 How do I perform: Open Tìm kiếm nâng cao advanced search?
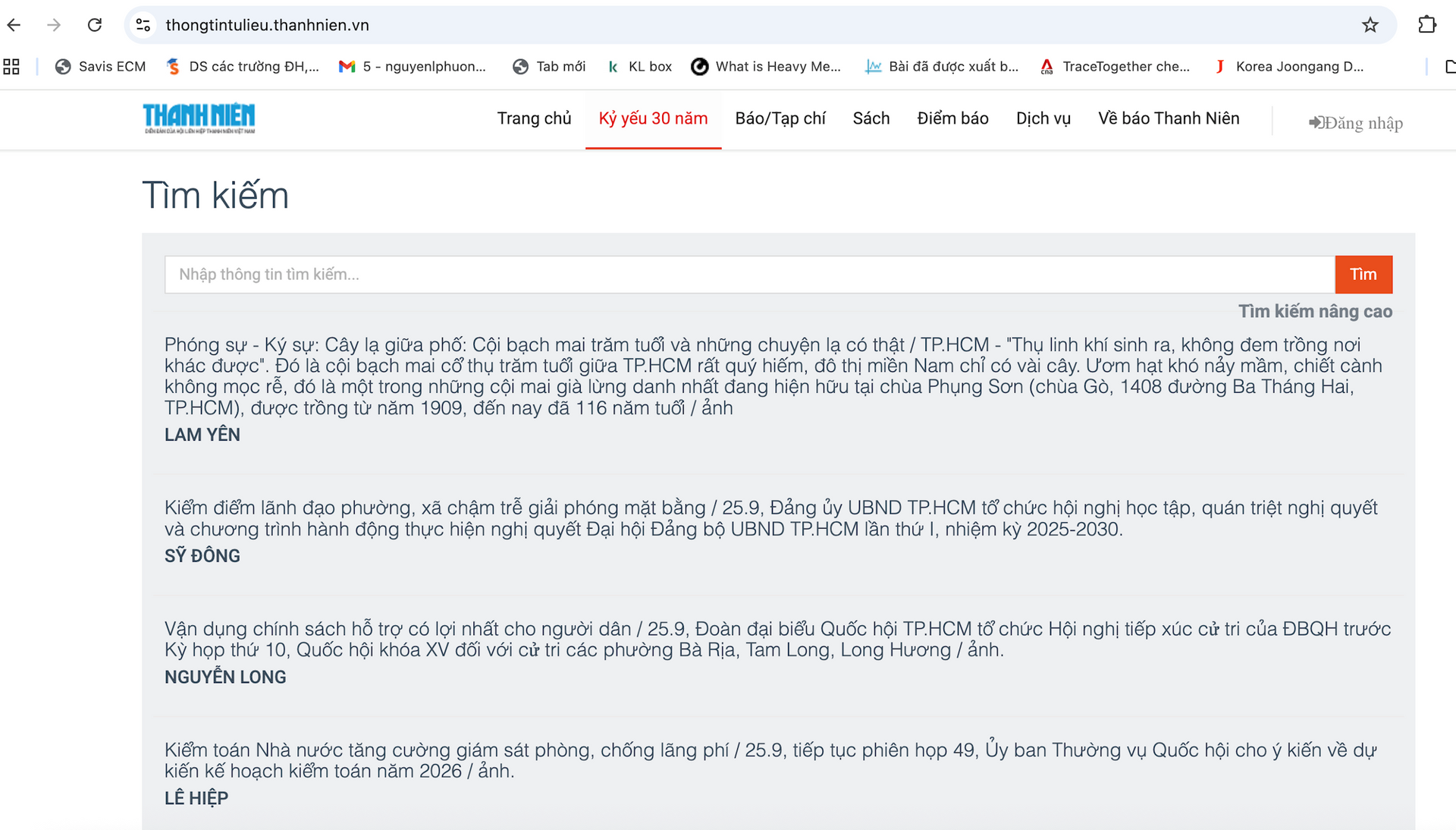pos(1314,311)
